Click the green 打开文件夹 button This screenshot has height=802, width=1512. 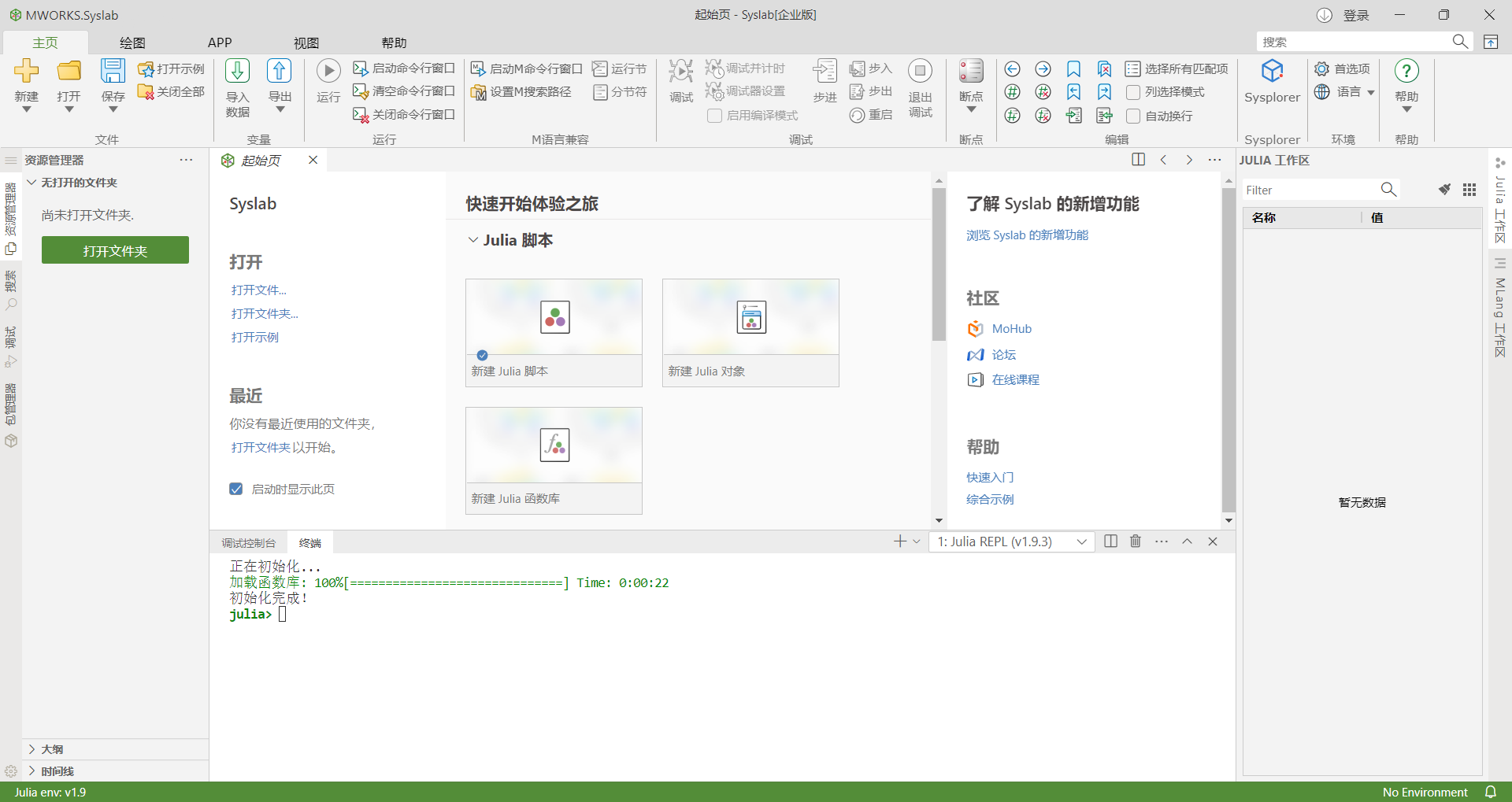[x=115, y=251]
